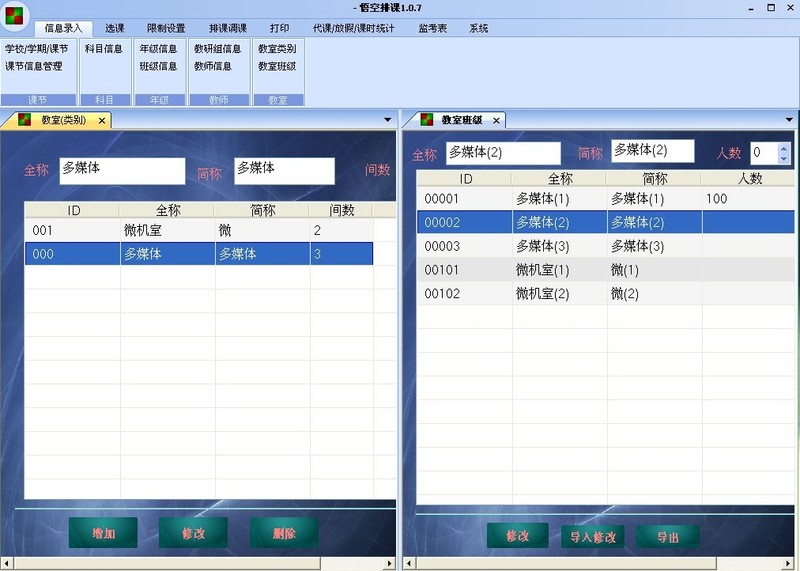Close the 教室班级 tab
This screenshot has height=571, width=800.
coord(496,120)
